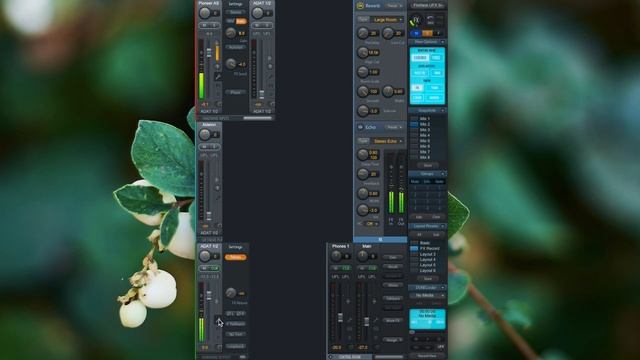Screen dimensions: 640x360
Task: Open settings wrench on top-left input channel
Action: point(218,76)
